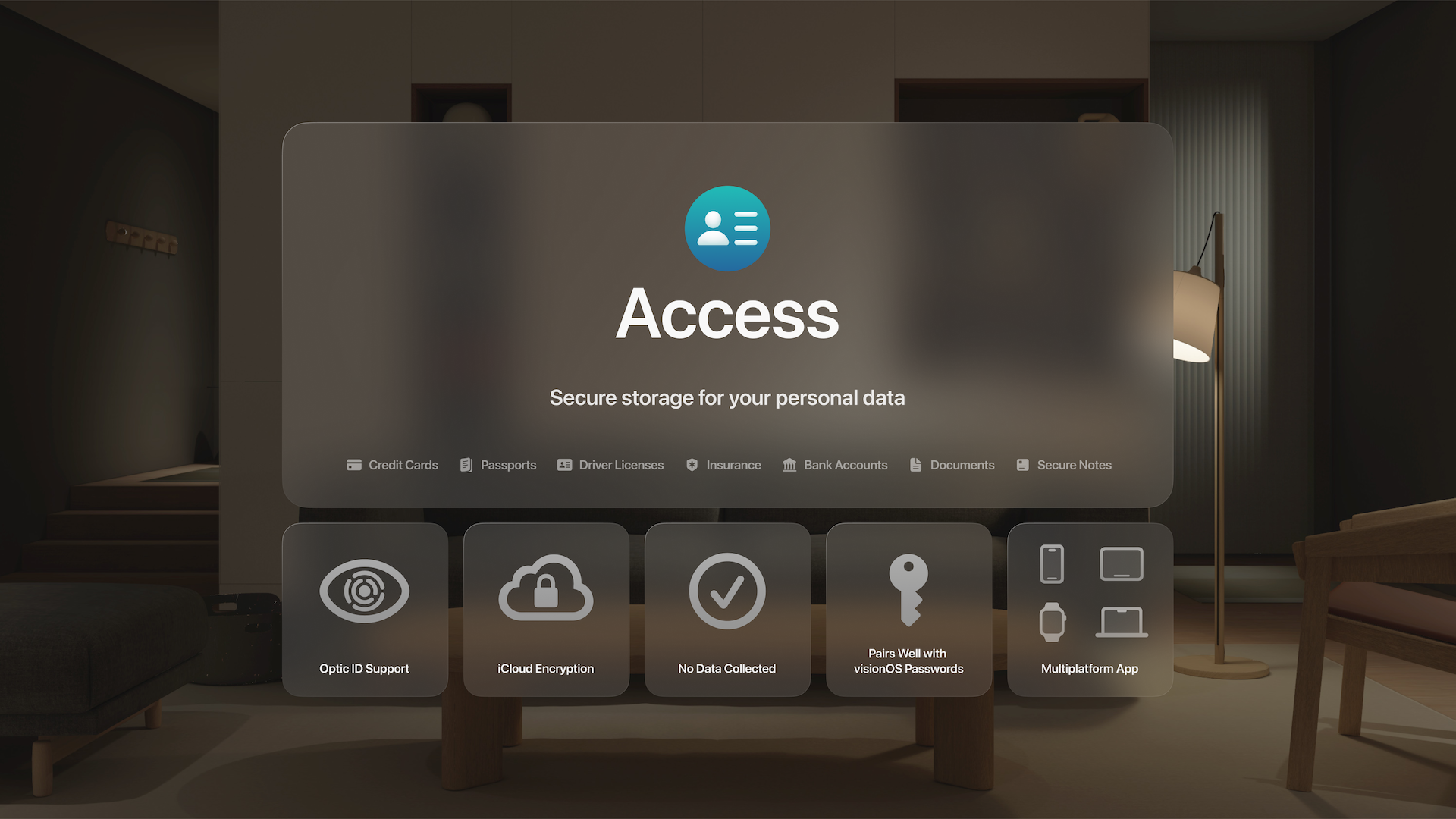This screenshot has width=1456, height=819.
Task: Select the Driver Licenses tab
Action: 610,464
